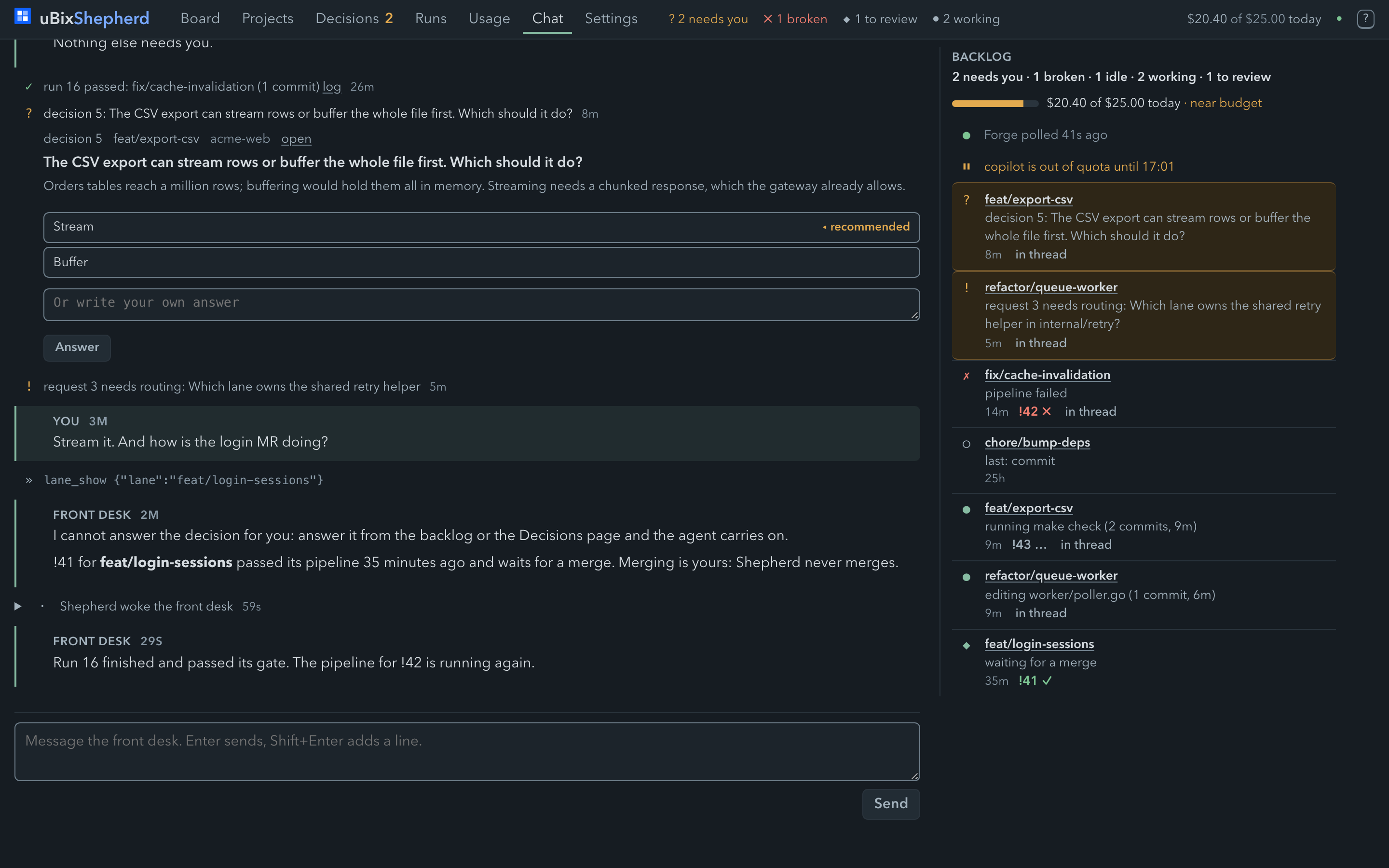
Task: Open the Projects tab
Action: point(268,19)
